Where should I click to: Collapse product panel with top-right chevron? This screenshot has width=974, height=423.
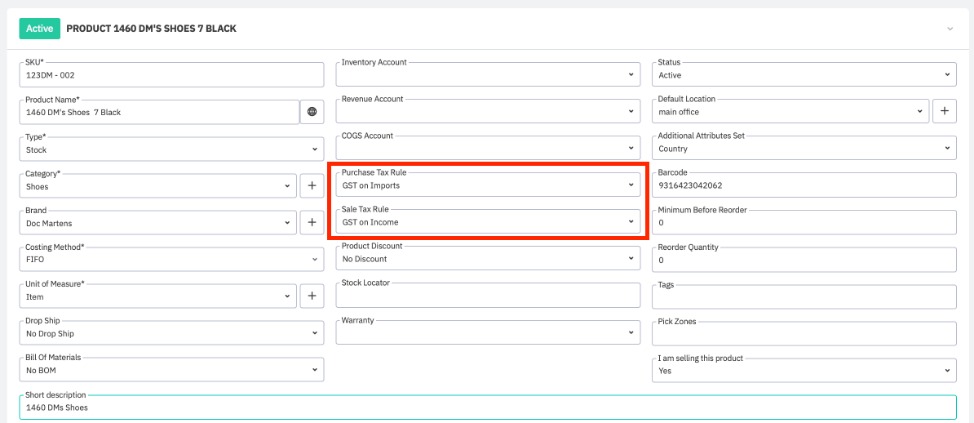(950, 29)
